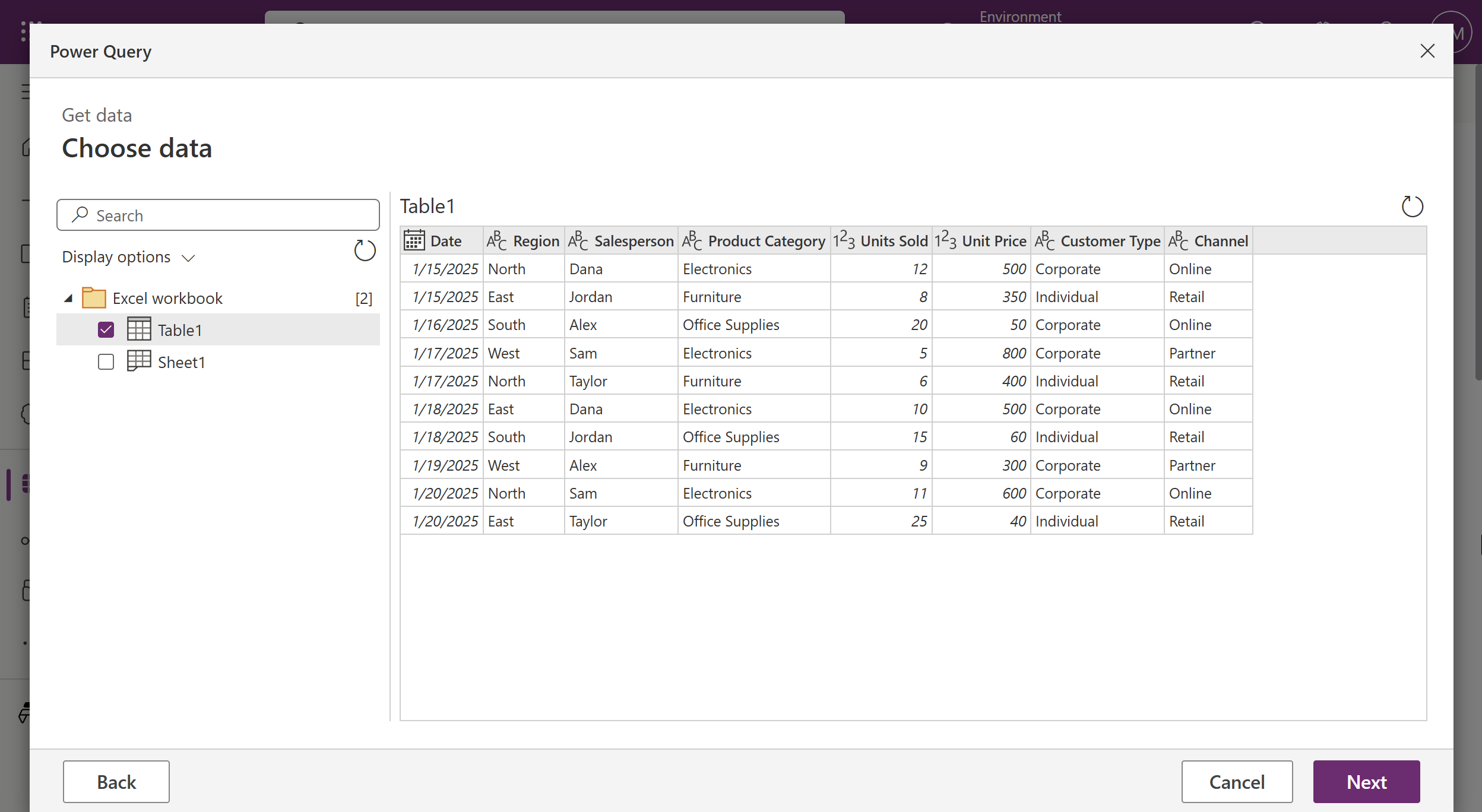
Task: Click the Channel column header
Action: pos(1220,241)
